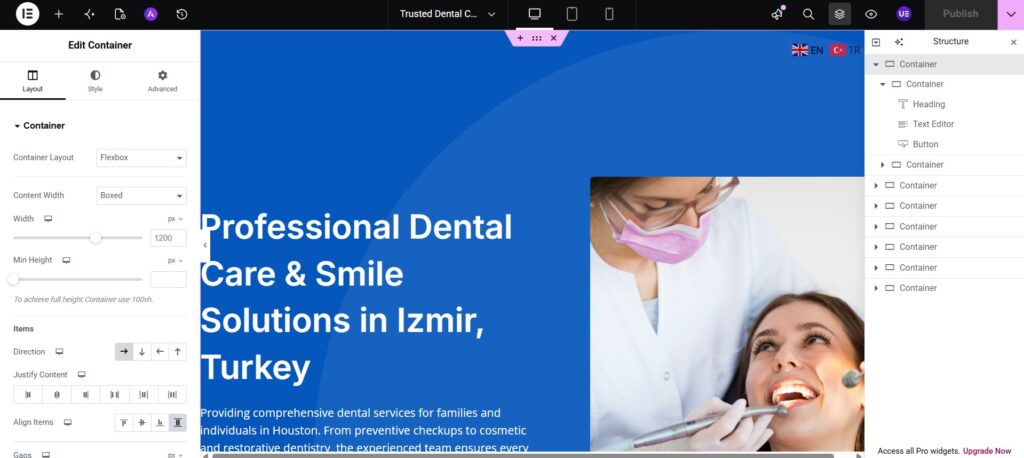This screenshot has height=458, width=1024.
Task: Set Justify Content to space evenly
Action: click(x=172, y=395)
